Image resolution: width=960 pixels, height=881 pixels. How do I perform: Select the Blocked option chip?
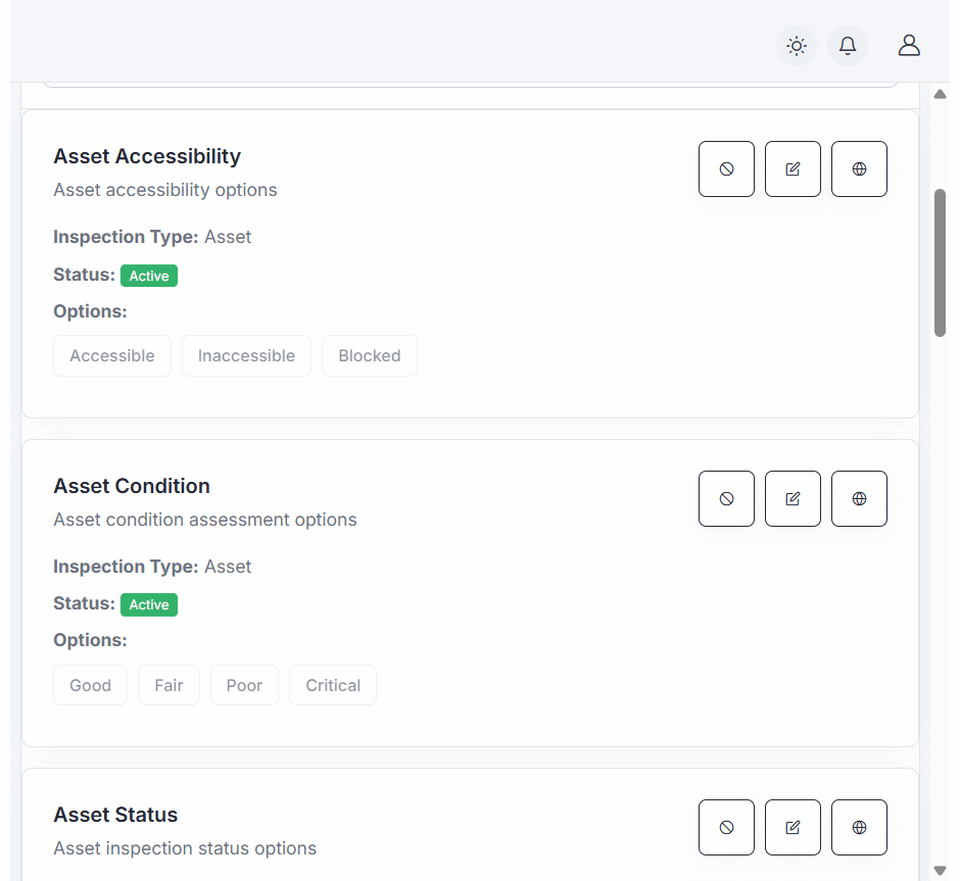369,356
